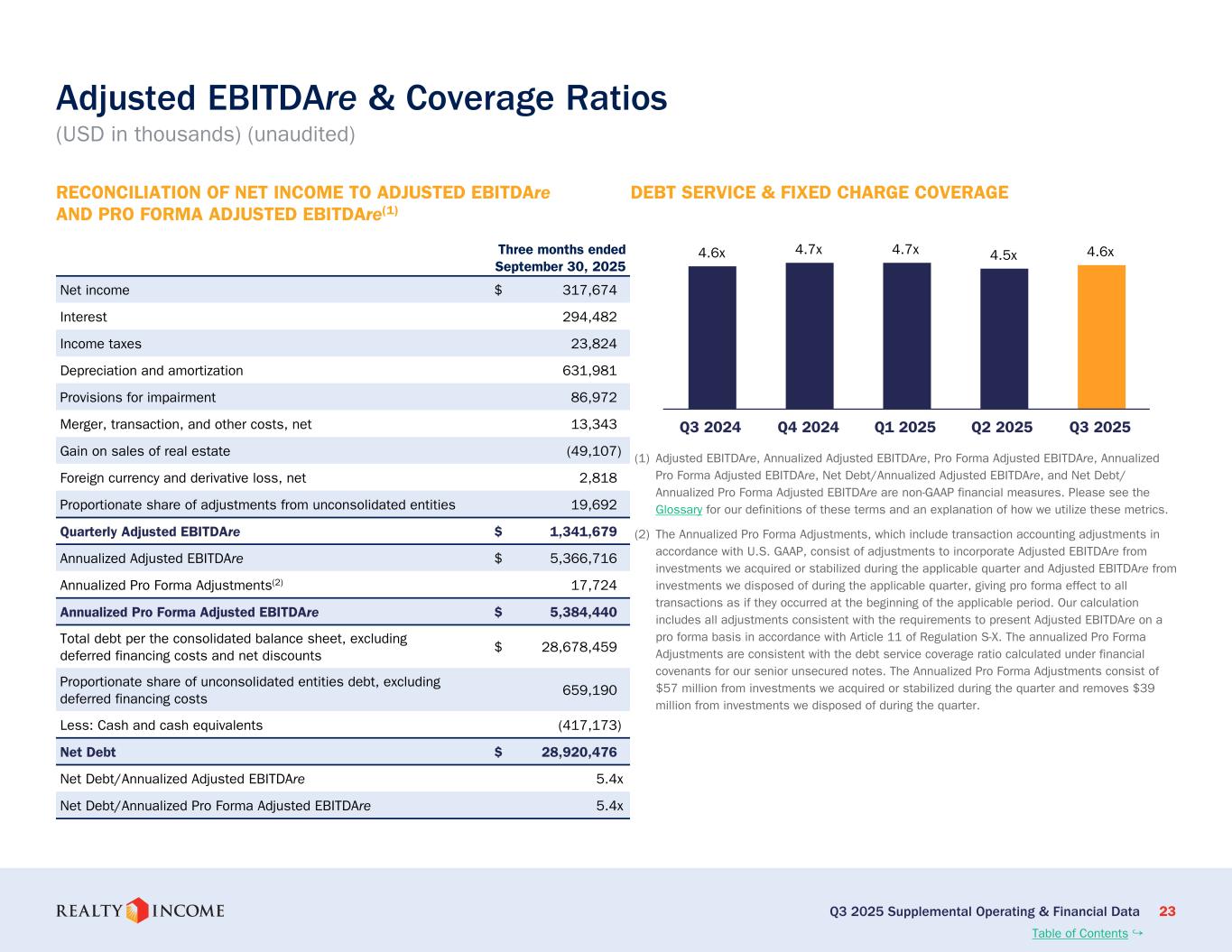Open the Glossary link in footnote one
The width and height of the screenshot is (1232, 952).
pyautogui.click(x=678, y=510)
